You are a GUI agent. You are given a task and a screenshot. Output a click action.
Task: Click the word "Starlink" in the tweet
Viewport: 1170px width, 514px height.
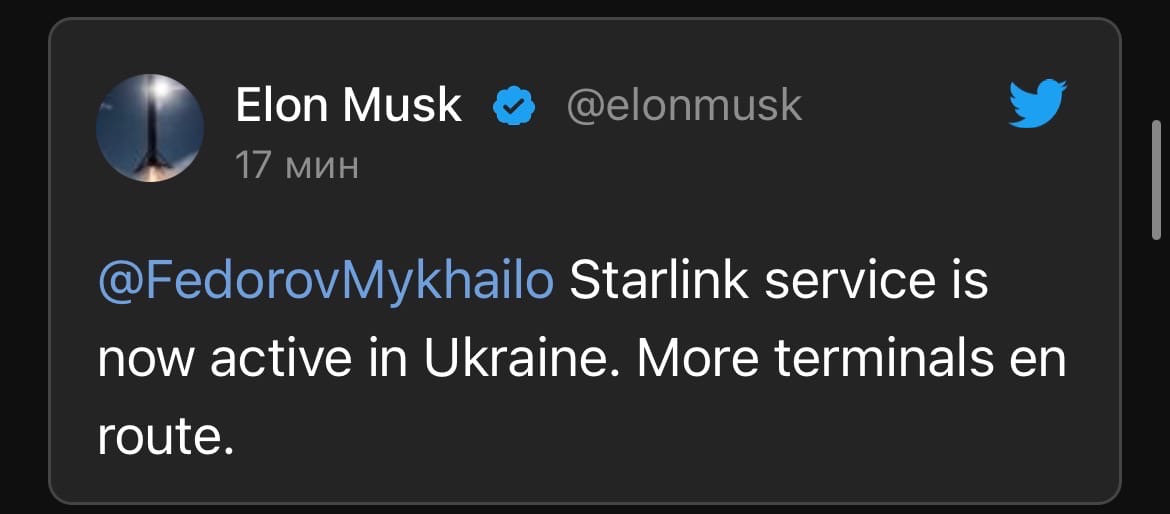[x=659, y=282]
